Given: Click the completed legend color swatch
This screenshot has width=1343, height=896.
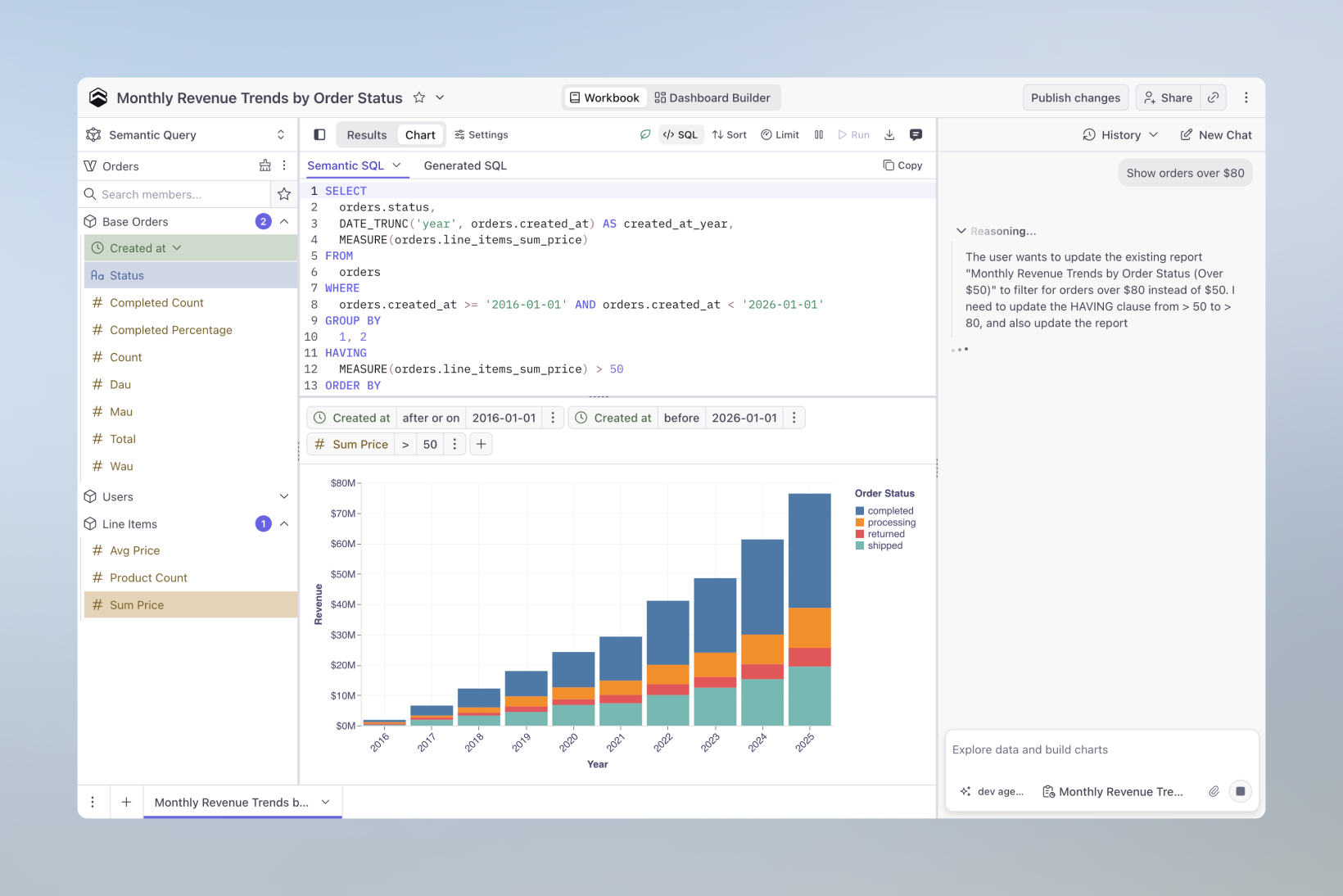Looking at the screenshot, I should (x=860, y=511).
